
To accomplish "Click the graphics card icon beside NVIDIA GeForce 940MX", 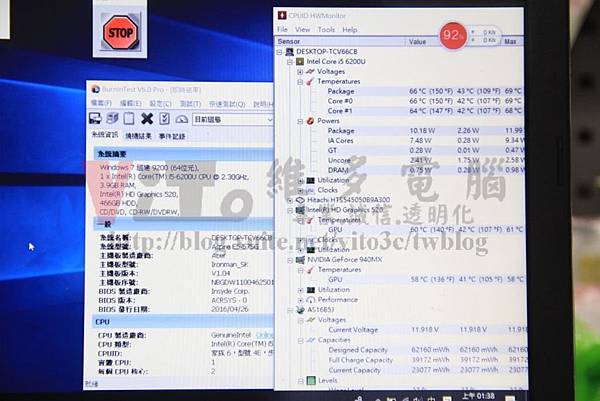I will click(300, 260).
